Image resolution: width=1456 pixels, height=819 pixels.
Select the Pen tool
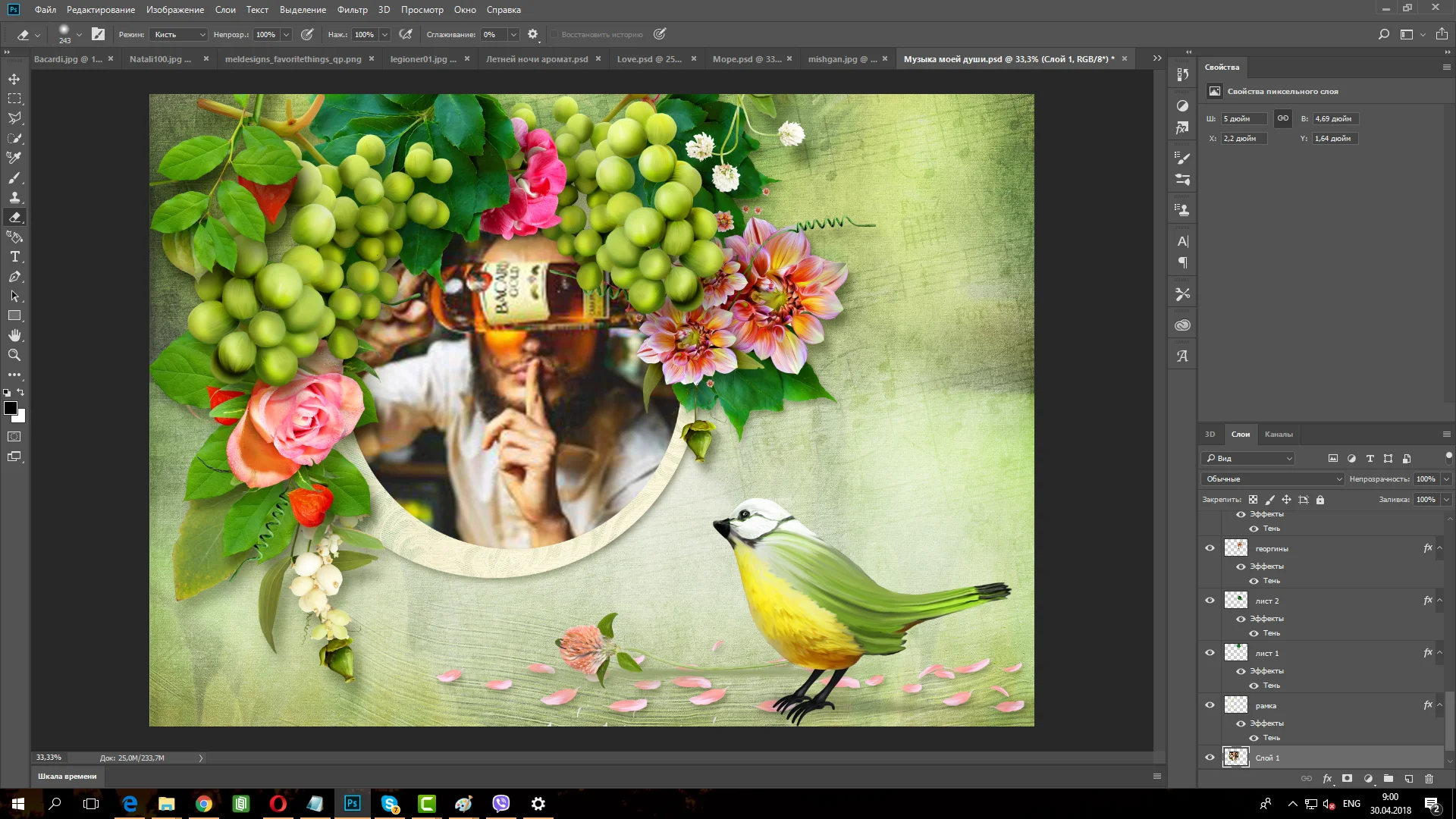point(14,277)
